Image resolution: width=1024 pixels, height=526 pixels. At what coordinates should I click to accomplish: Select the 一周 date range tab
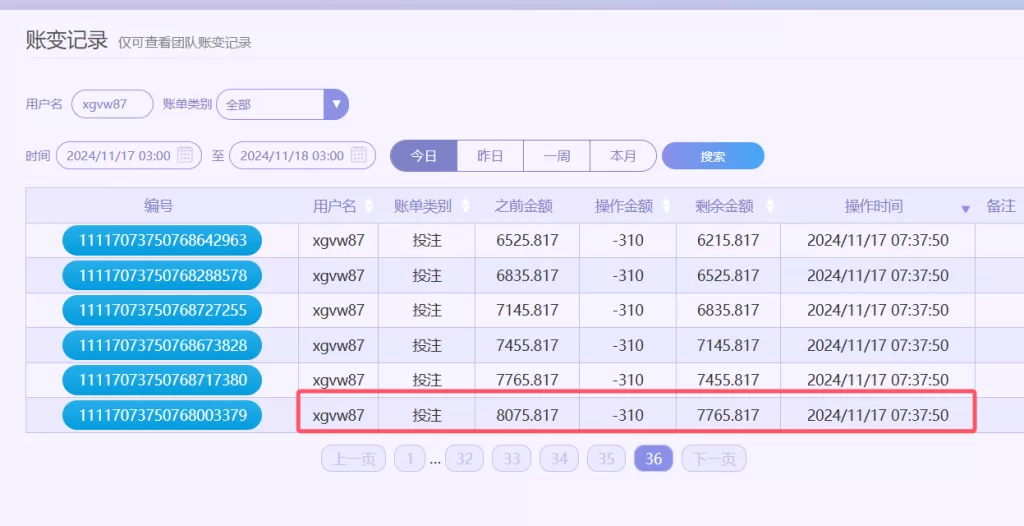tap(557, 156)
